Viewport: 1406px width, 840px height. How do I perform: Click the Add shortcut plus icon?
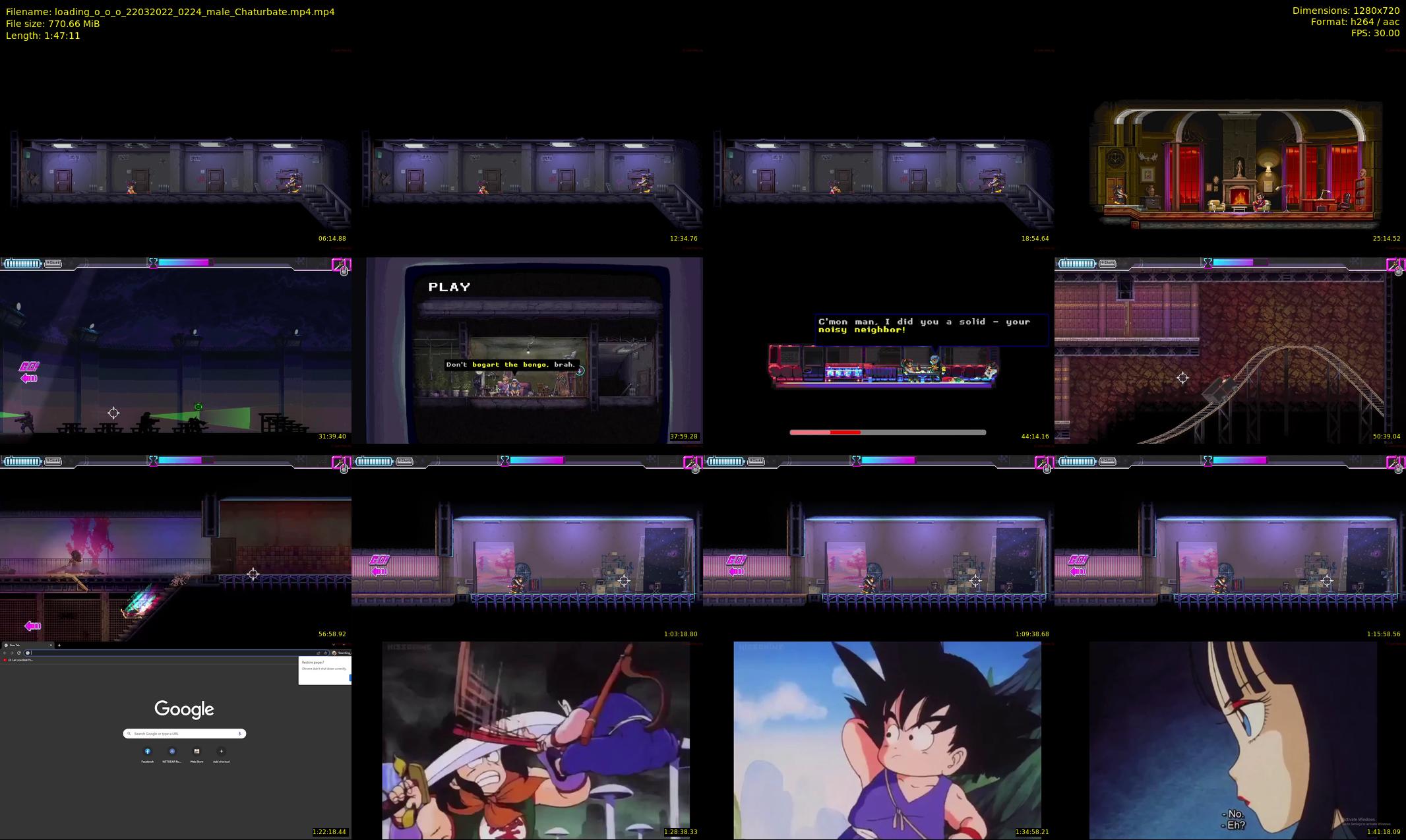pyautogui.click(x=222, y=751)
